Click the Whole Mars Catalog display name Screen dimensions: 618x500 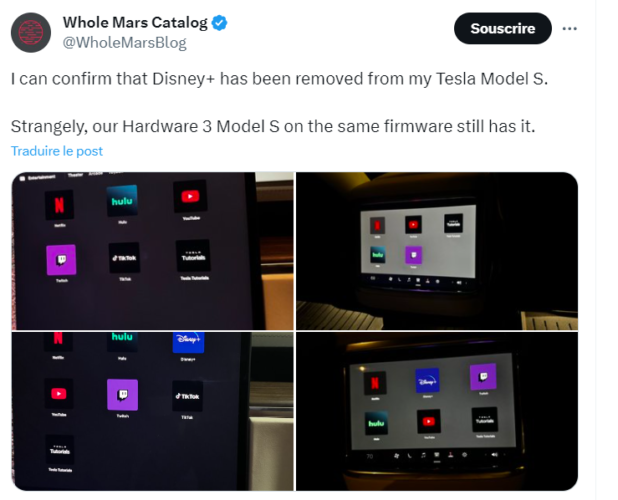pos(135,22)
